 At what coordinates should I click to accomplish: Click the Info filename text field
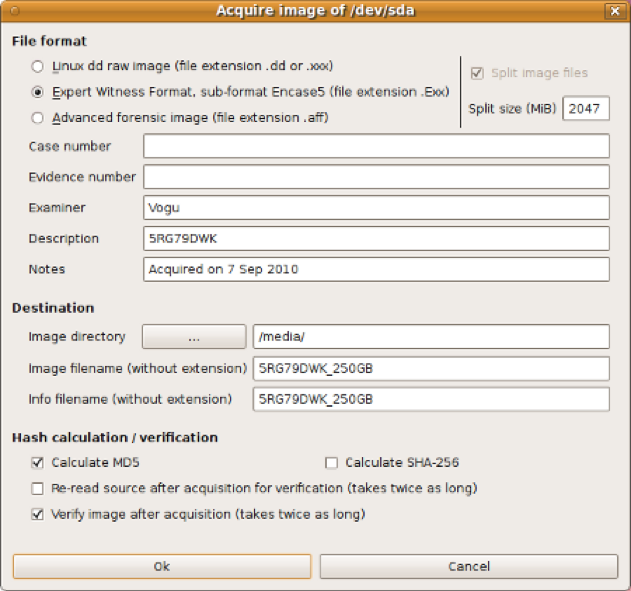[431, 399]
